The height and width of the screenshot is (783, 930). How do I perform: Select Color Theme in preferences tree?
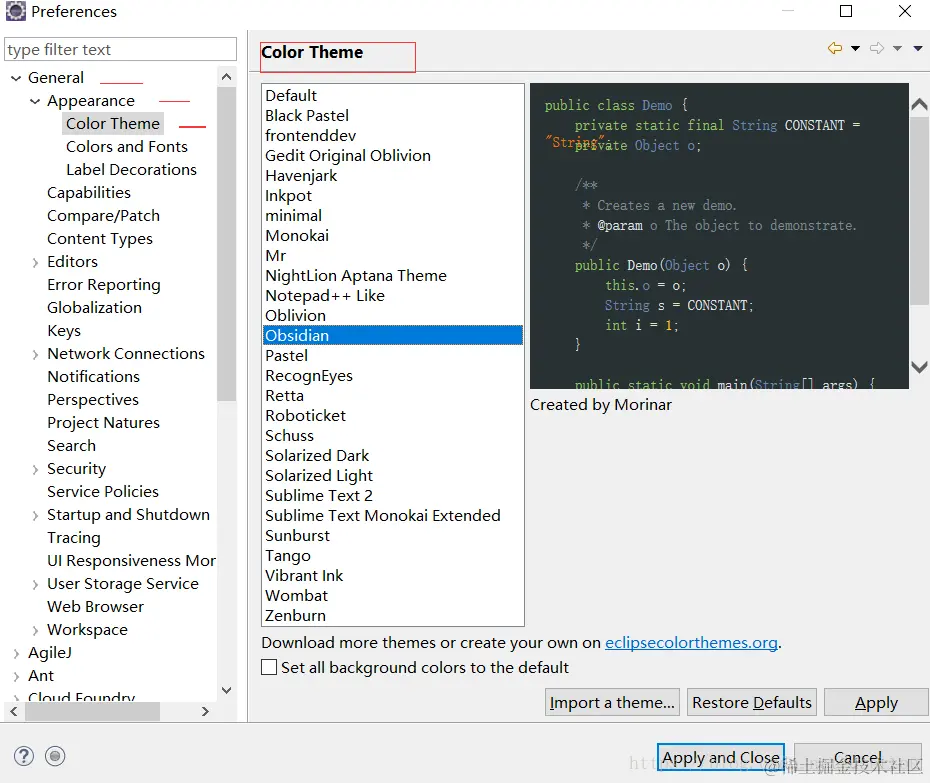click(x=113, y=123)
